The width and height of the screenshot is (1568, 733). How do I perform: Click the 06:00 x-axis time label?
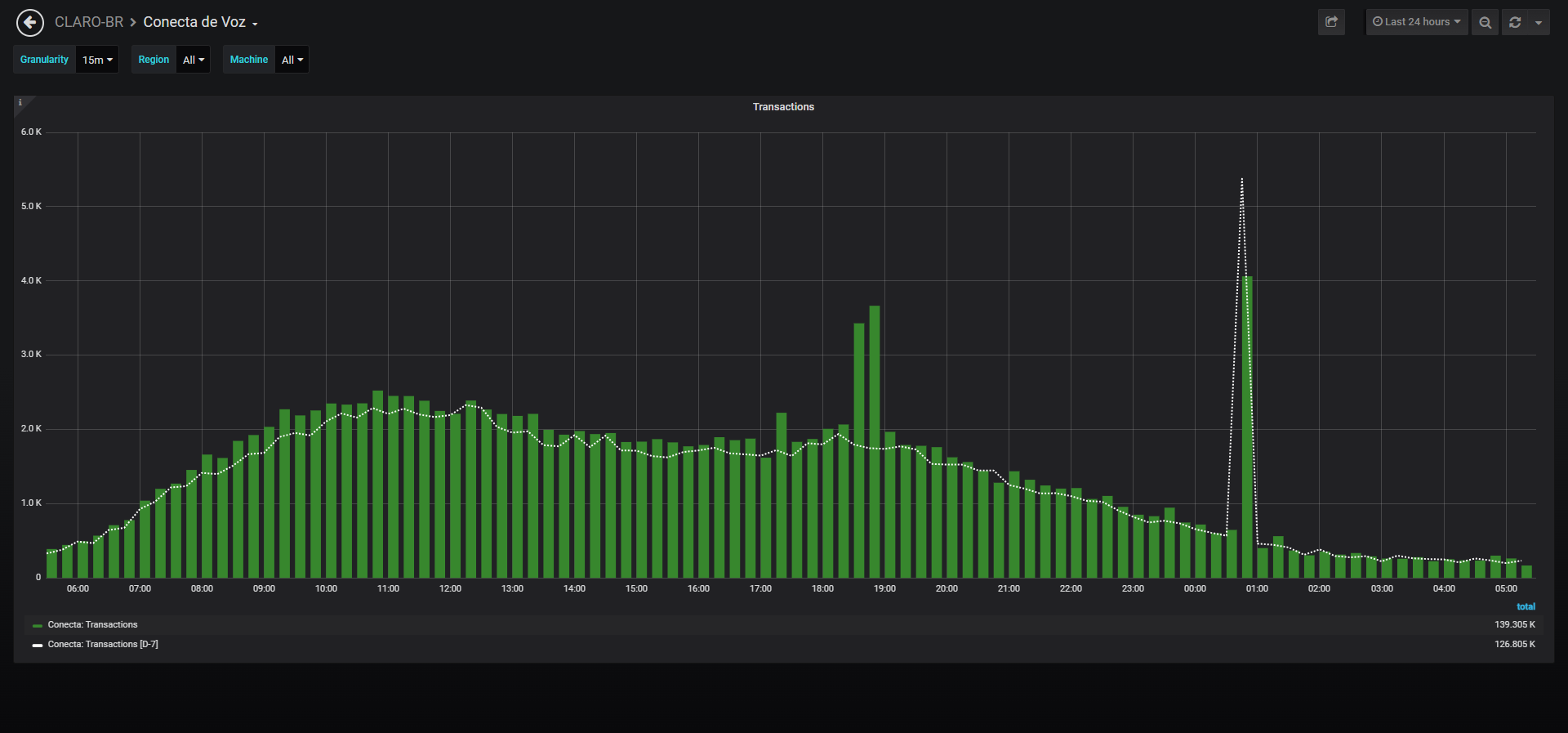point(78,588)
